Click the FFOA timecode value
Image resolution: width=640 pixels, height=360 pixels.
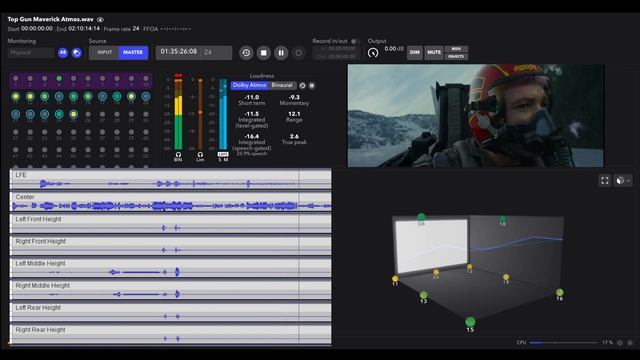click(176, 29)
